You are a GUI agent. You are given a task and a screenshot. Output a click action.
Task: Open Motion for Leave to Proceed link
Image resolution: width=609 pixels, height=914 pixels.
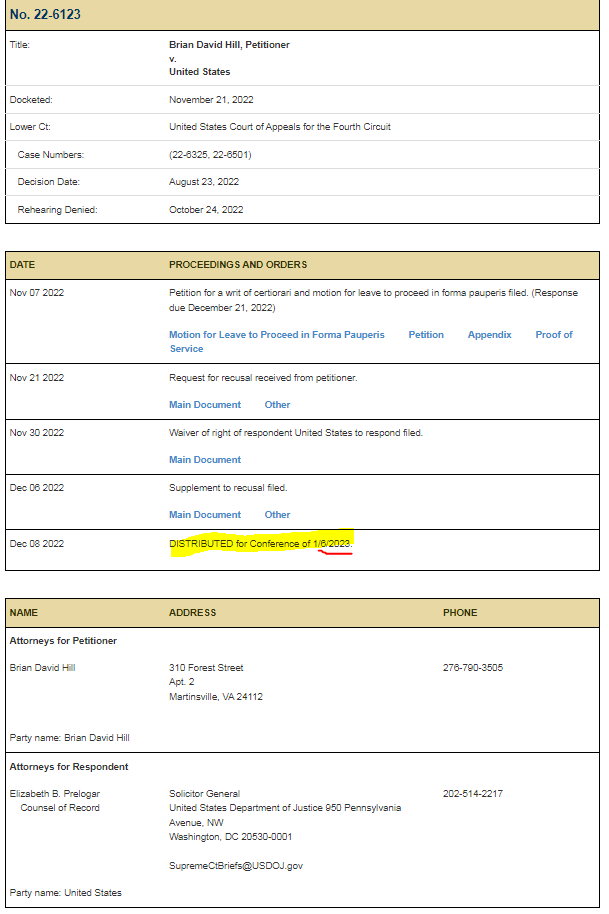coord(276,335)
